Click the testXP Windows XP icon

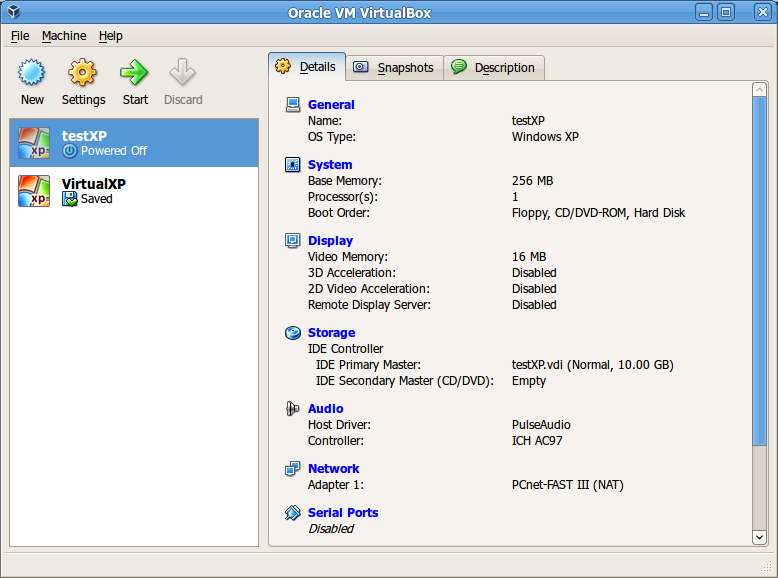click(x=34, y=143)
